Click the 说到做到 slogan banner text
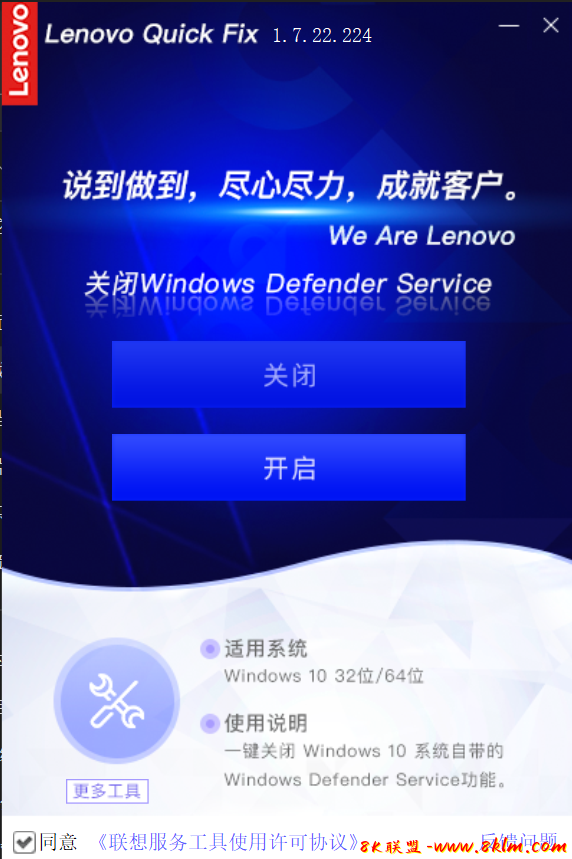 (290, 186)
